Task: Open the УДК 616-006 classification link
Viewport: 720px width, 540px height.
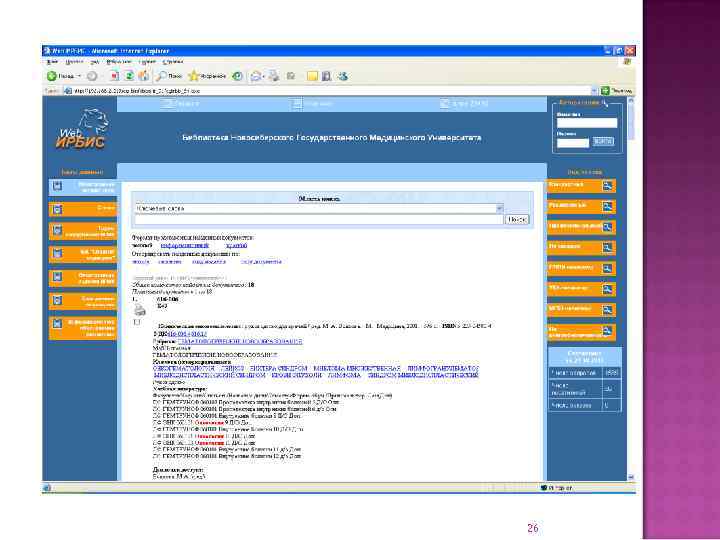Action: [x=187, y=334]
